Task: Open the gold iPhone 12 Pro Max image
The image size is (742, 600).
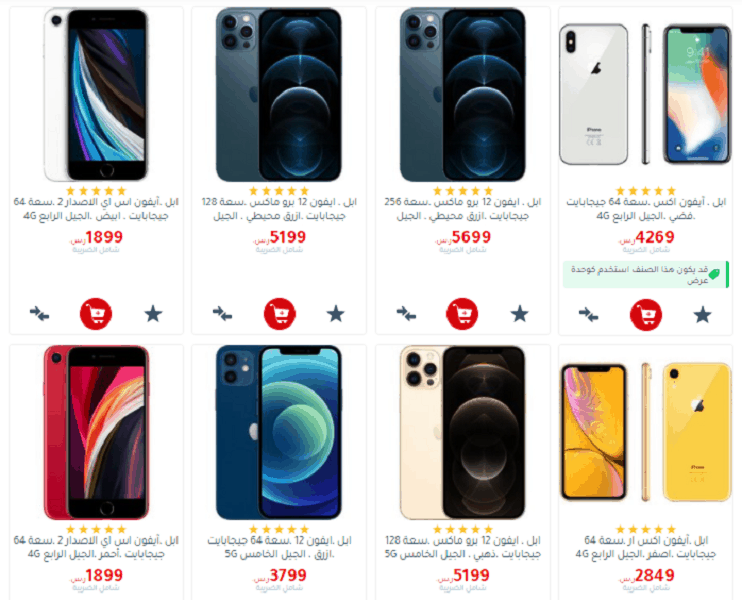Action: tap(462, 432)
